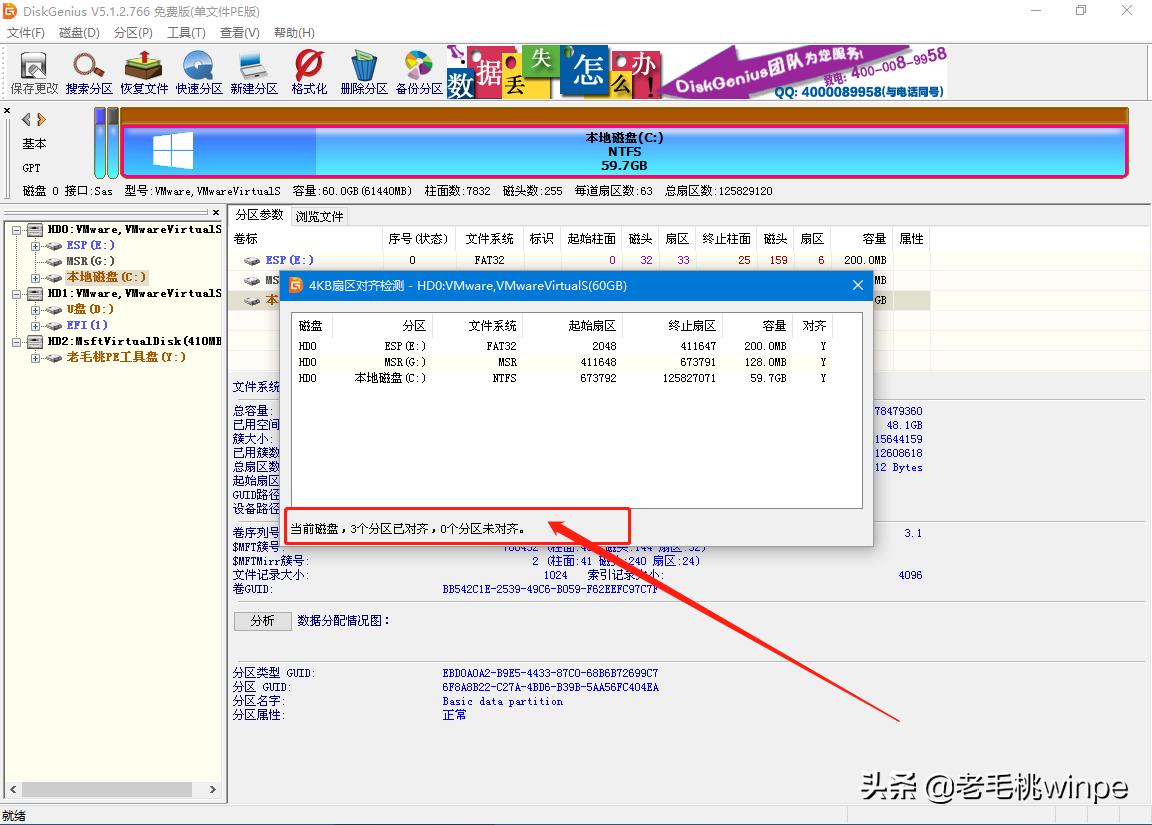Start Quick Partition (快速分区)
Screen dimensions: 1152x825
tap(199, 73)
